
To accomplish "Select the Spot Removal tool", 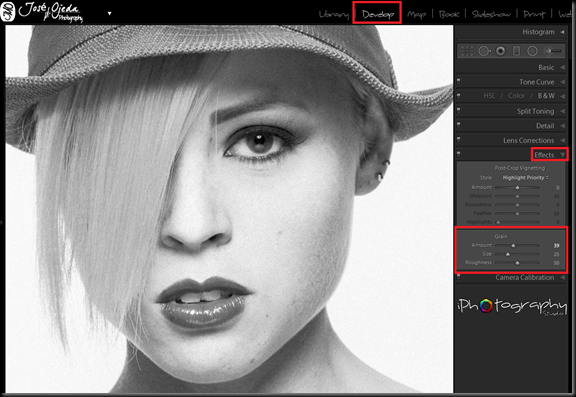I will point(484,51).
